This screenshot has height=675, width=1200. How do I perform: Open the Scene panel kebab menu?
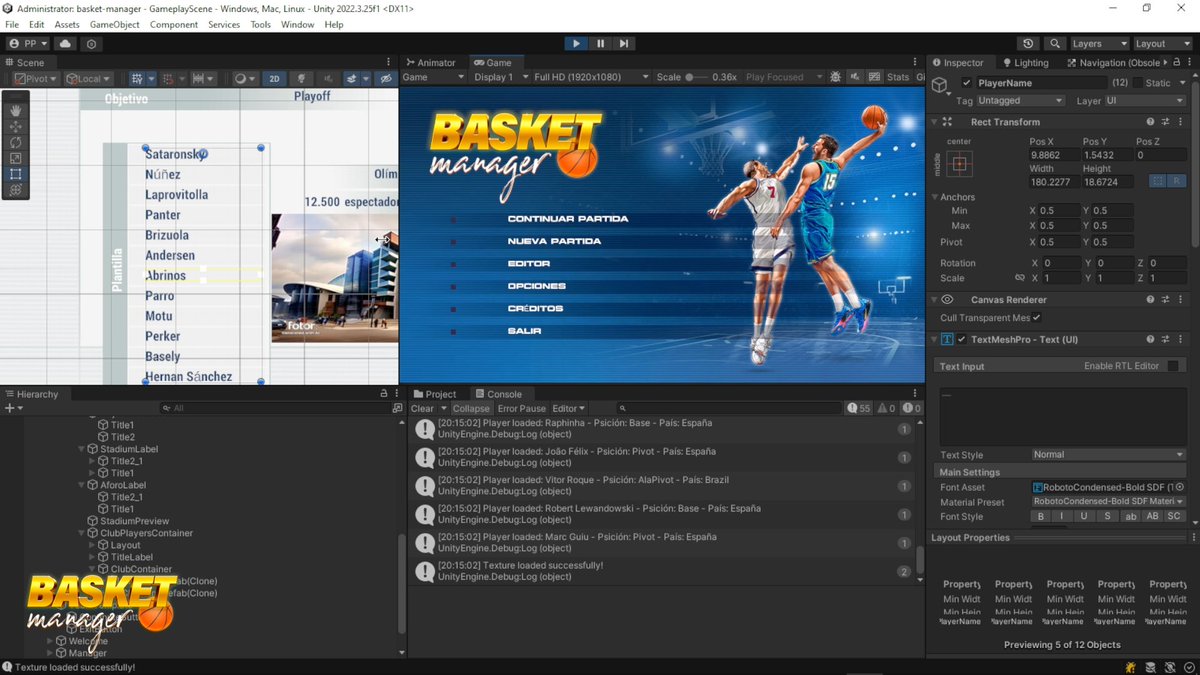388,62
